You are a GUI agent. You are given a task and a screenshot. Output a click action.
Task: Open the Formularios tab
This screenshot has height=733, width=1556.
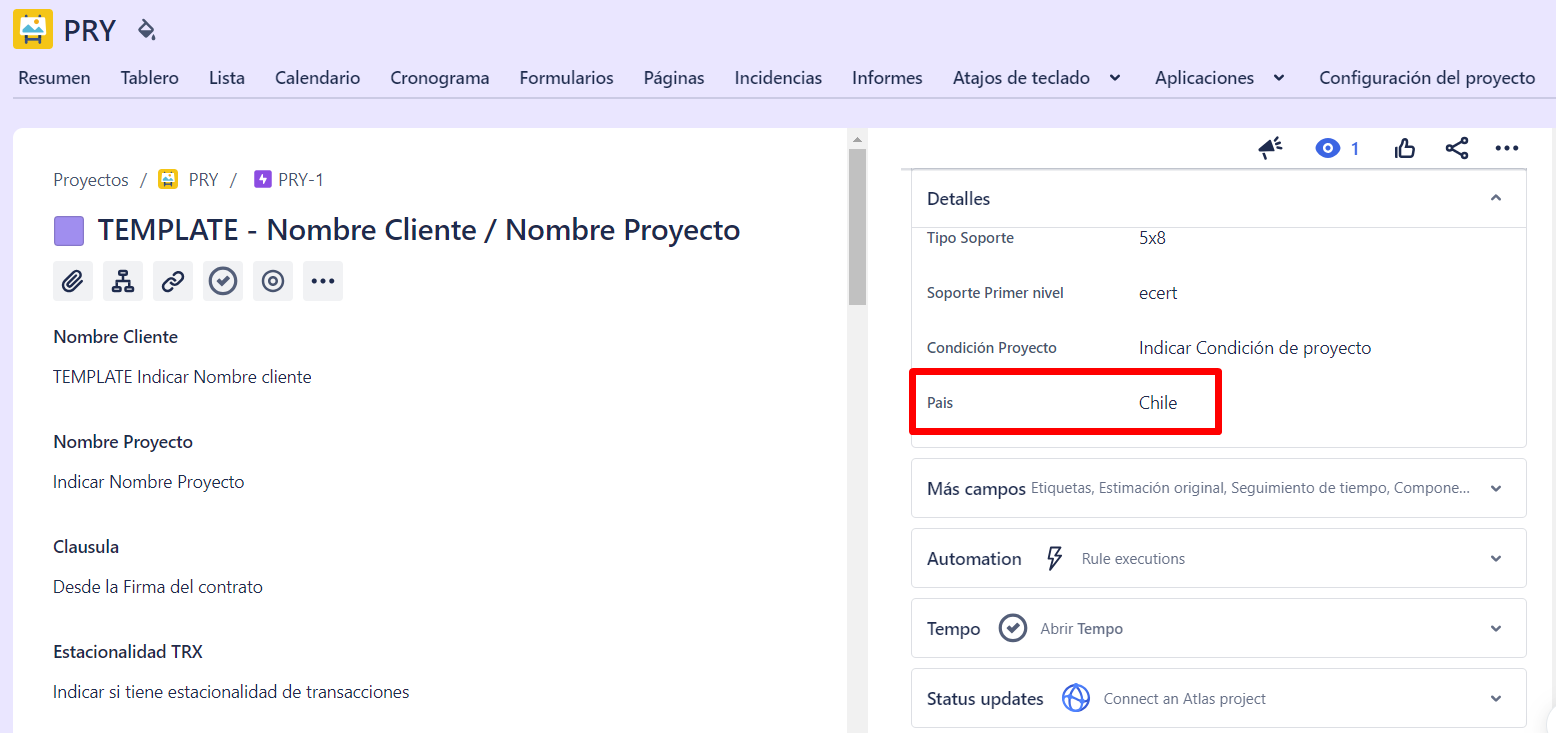[x=566, y=78]
